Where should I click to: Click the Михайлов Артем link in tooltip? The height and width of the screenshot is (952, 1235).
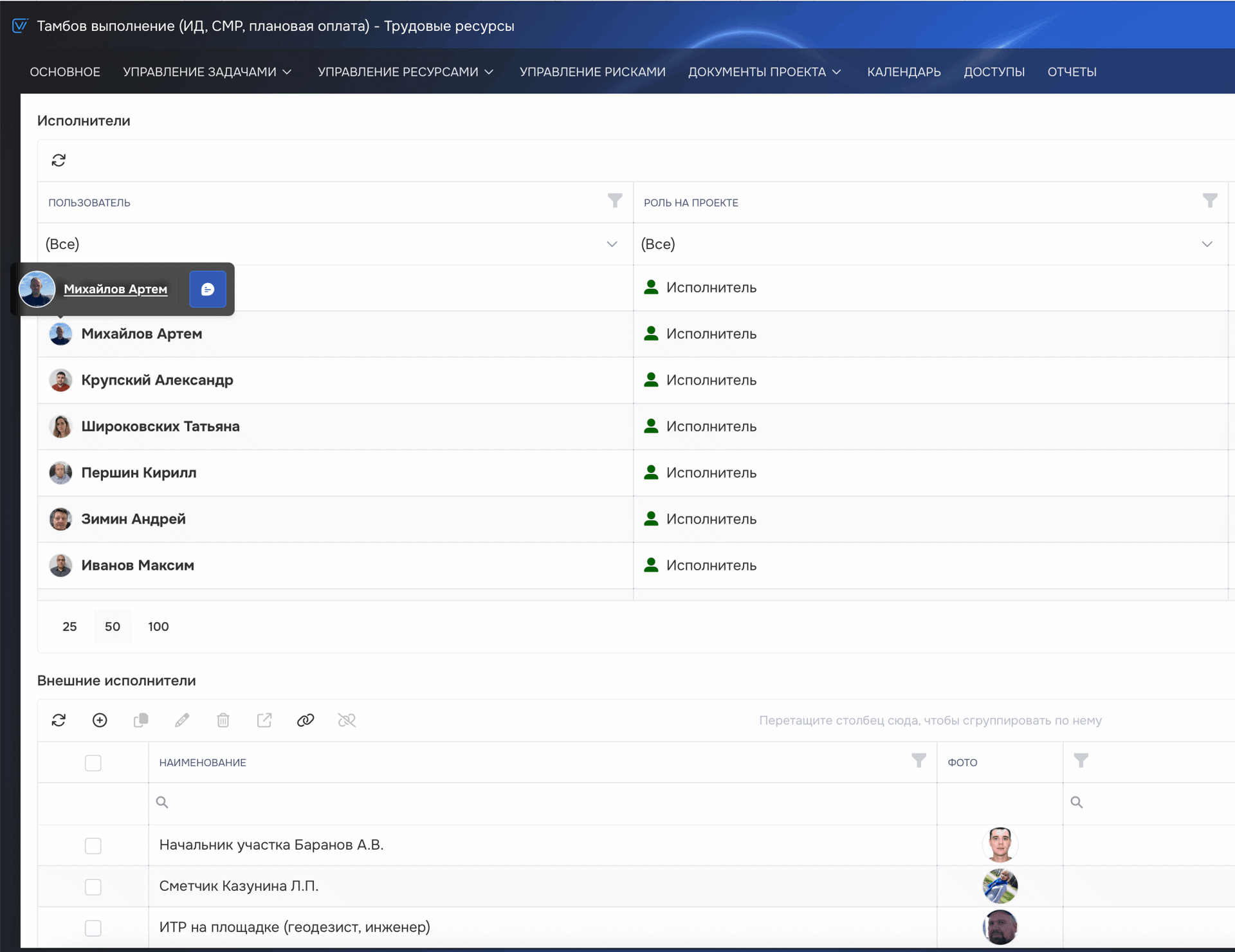coord(116,289)
